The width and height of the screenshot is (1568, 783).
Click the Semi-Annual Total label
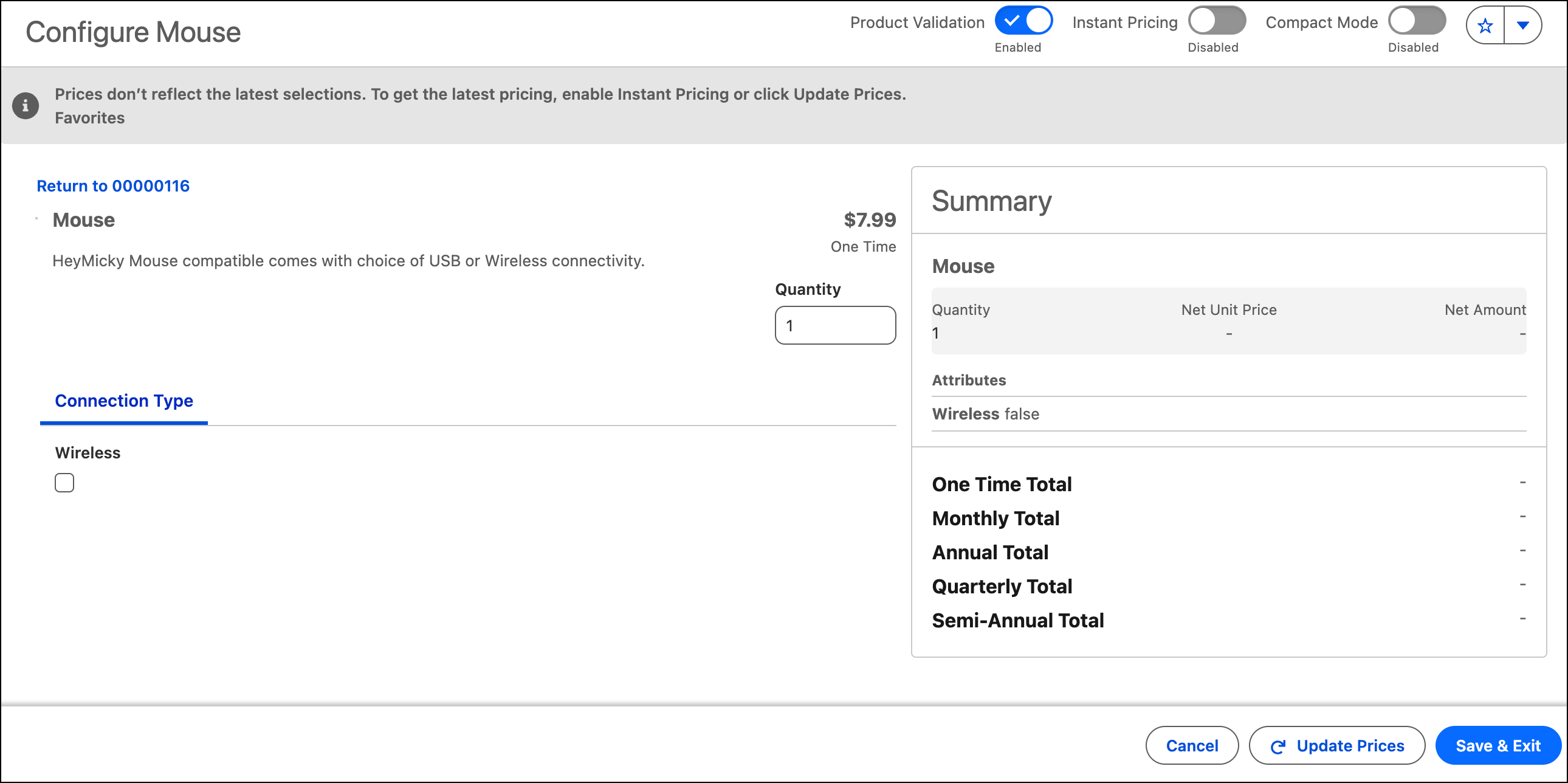pos(1018,621)
